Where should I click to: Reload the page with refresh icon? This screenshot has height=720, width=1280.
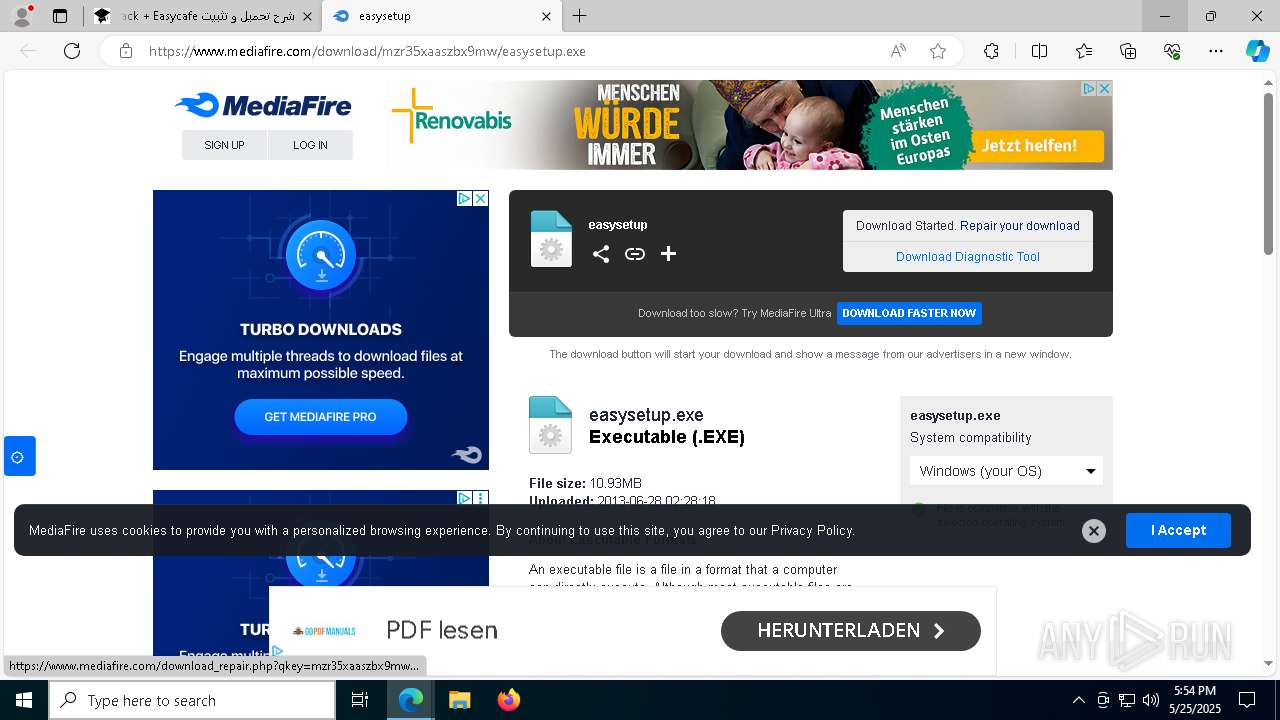click(72, 51)
